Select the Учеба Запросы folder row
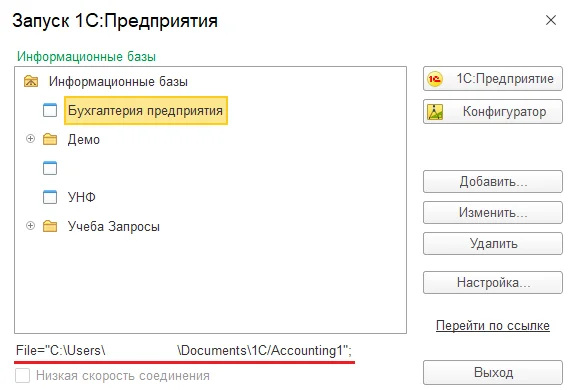 [114, 226]
